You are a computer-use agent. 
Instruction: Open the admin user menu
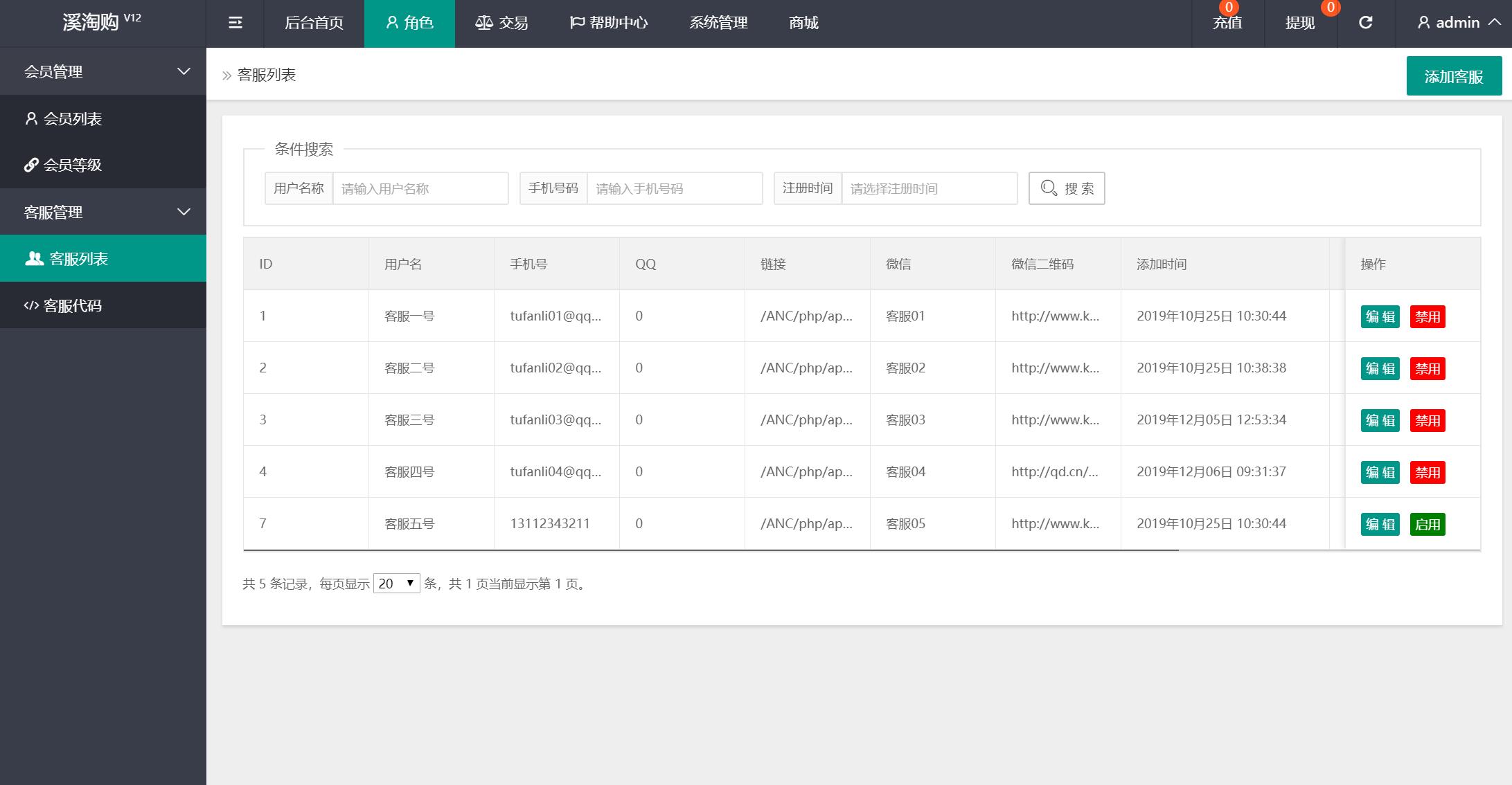1458,23
